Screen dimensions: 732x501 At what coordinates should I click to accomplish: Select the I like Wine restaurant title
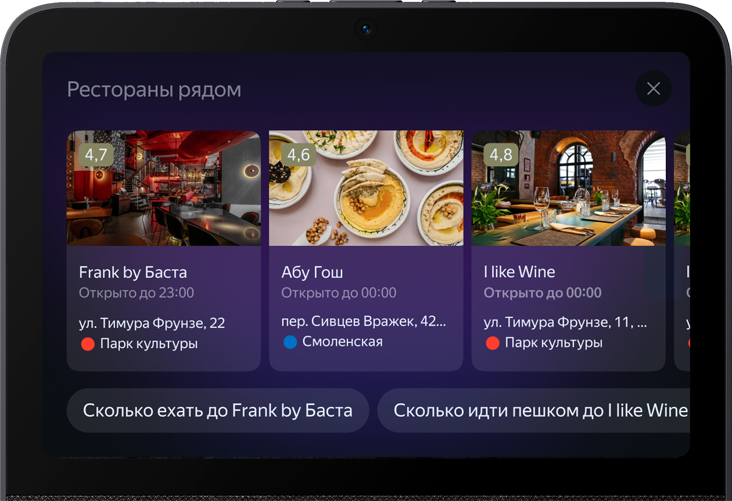click(519, 272)
